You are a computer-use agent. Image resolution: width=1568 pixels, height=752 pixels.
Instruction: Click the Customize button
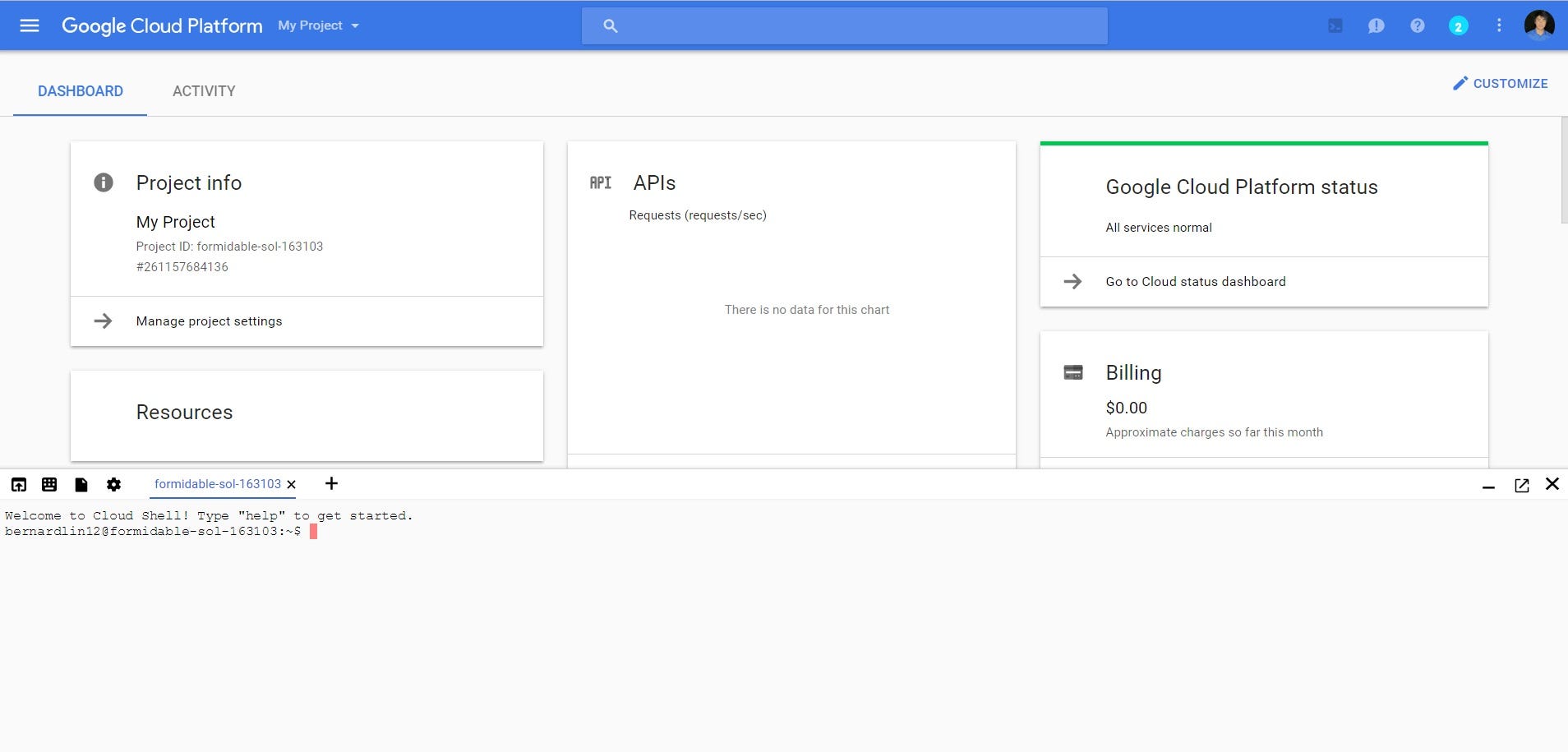coord(1501,84)
